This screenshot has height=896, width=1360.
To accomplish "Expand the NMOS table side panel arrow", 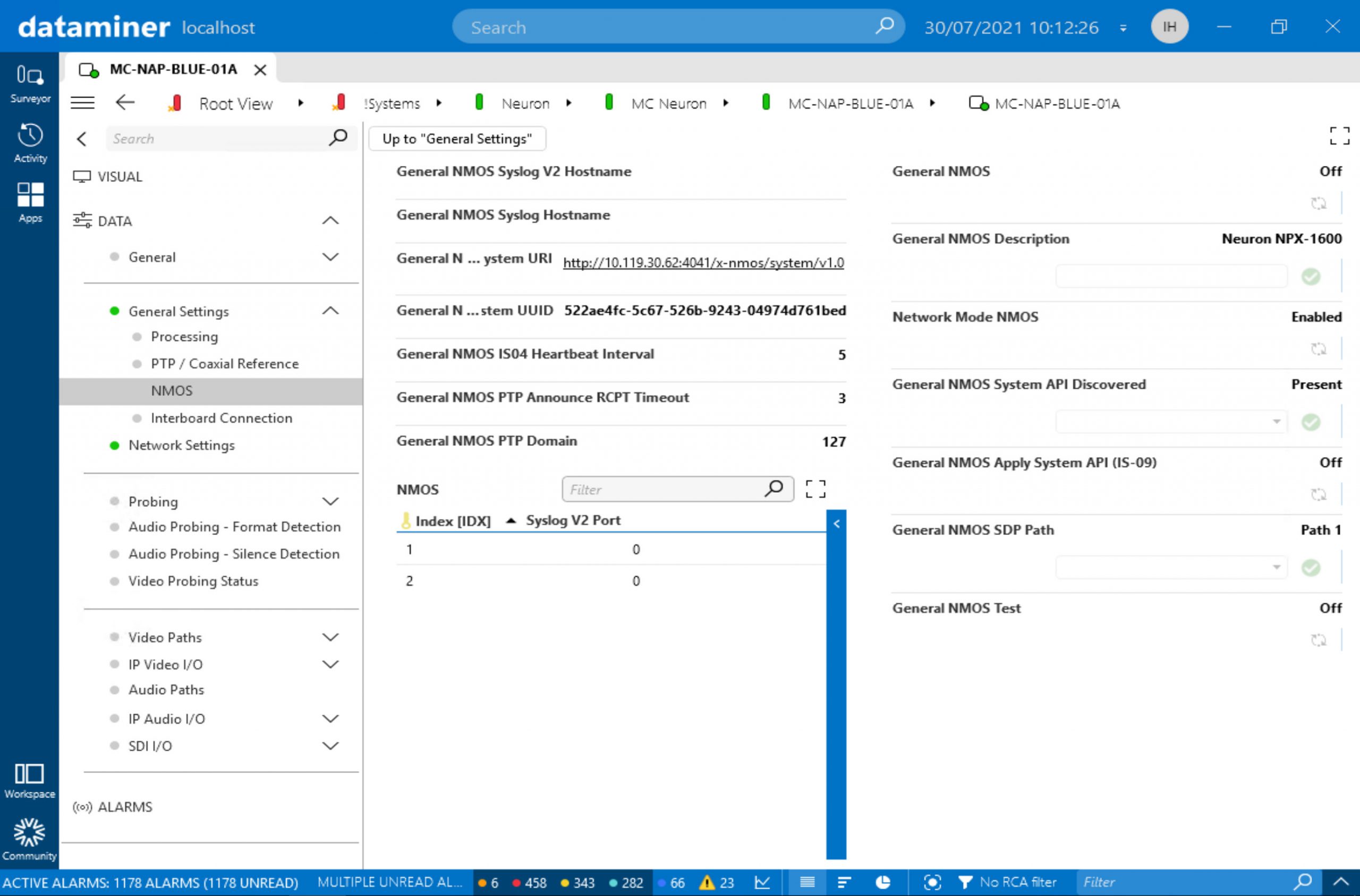I will click(x=836, y=524).
